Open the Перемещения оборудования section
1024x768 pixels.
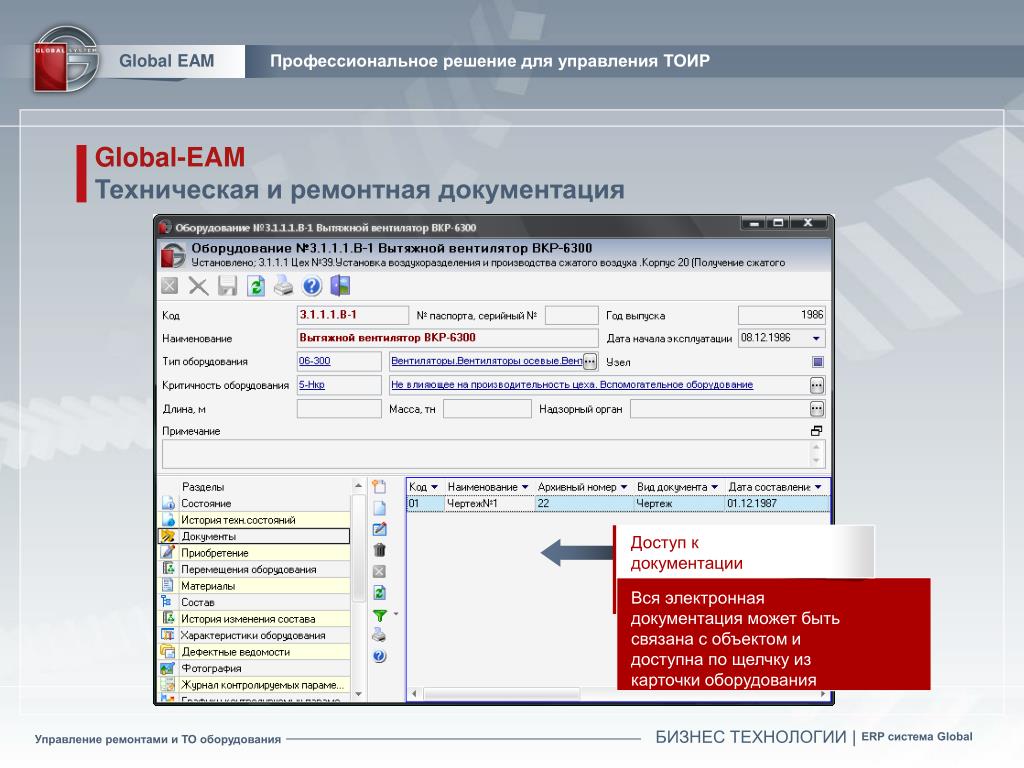tap(255, 569)
